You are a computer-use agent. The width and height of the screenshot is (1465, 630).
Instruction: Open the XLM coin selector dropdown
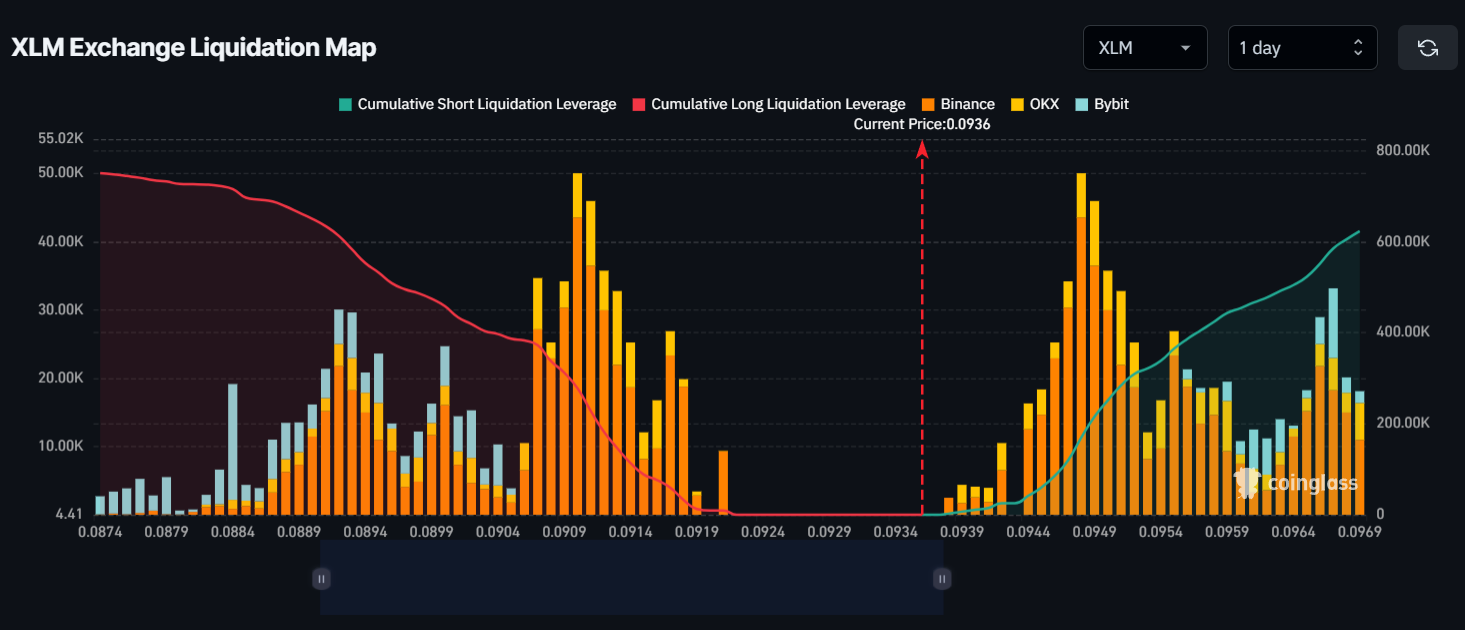pos(1142,48)
